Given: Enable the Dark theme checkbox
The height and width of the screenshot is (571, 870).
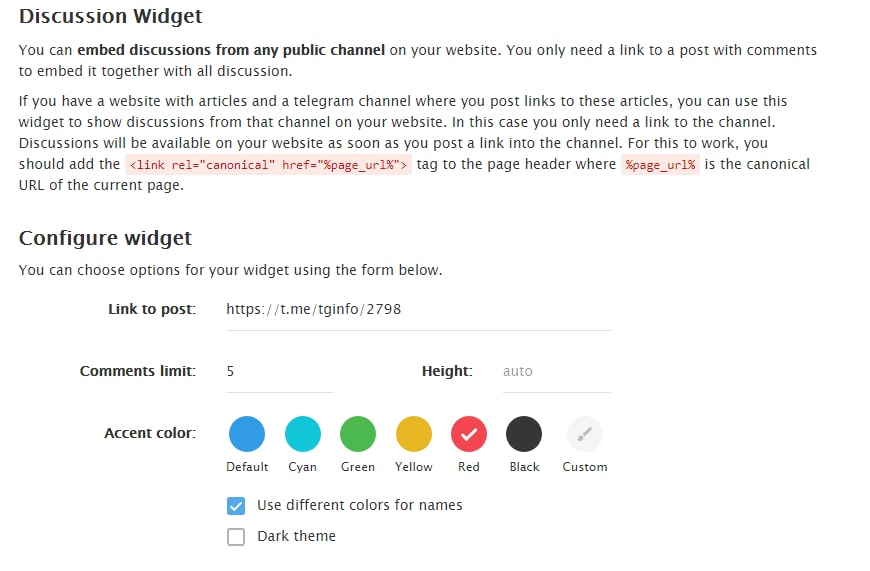Looking at the screenshot, I should (x=236, y=537).
